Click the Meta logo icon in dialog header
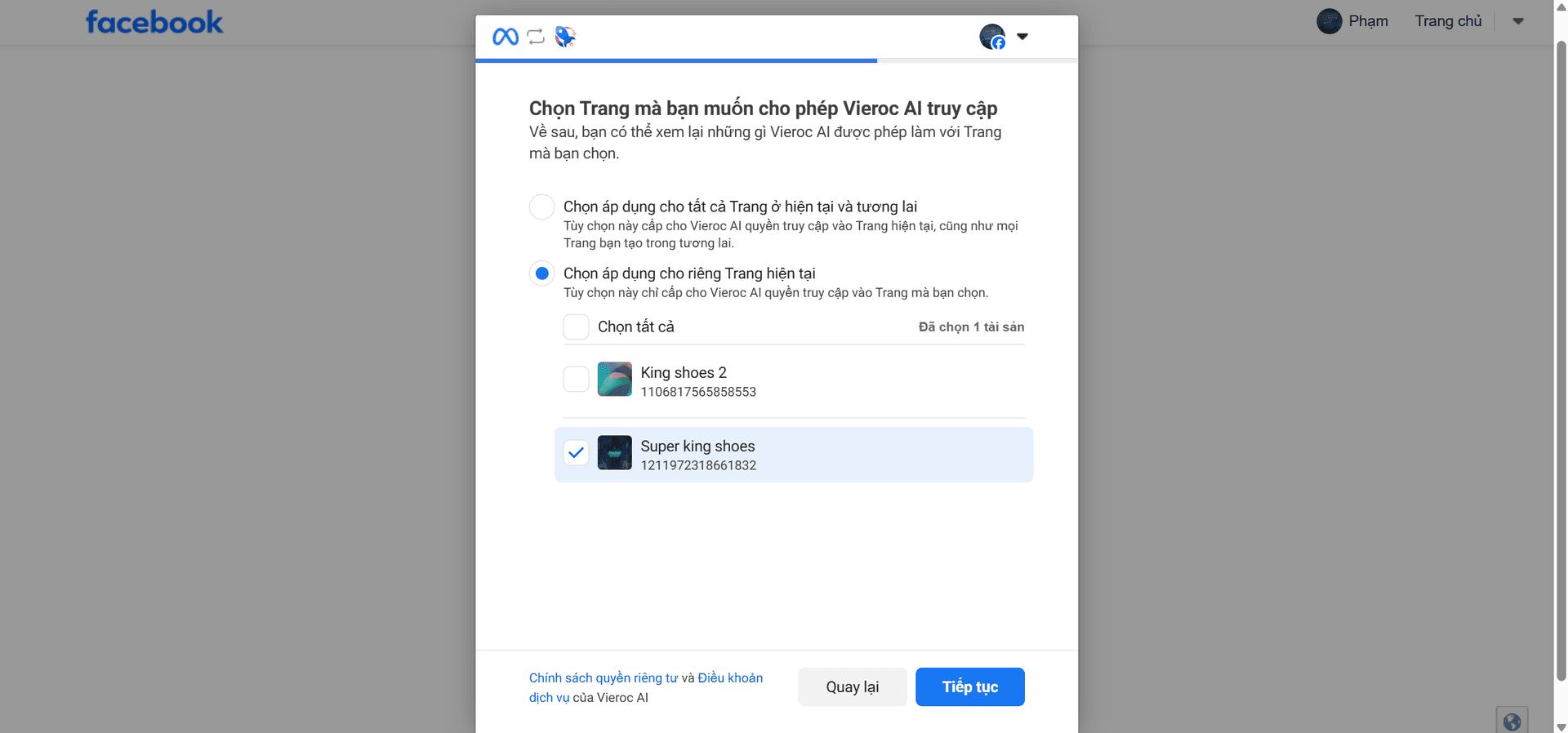Viewport: 1568px width, 733px height. 506,37
